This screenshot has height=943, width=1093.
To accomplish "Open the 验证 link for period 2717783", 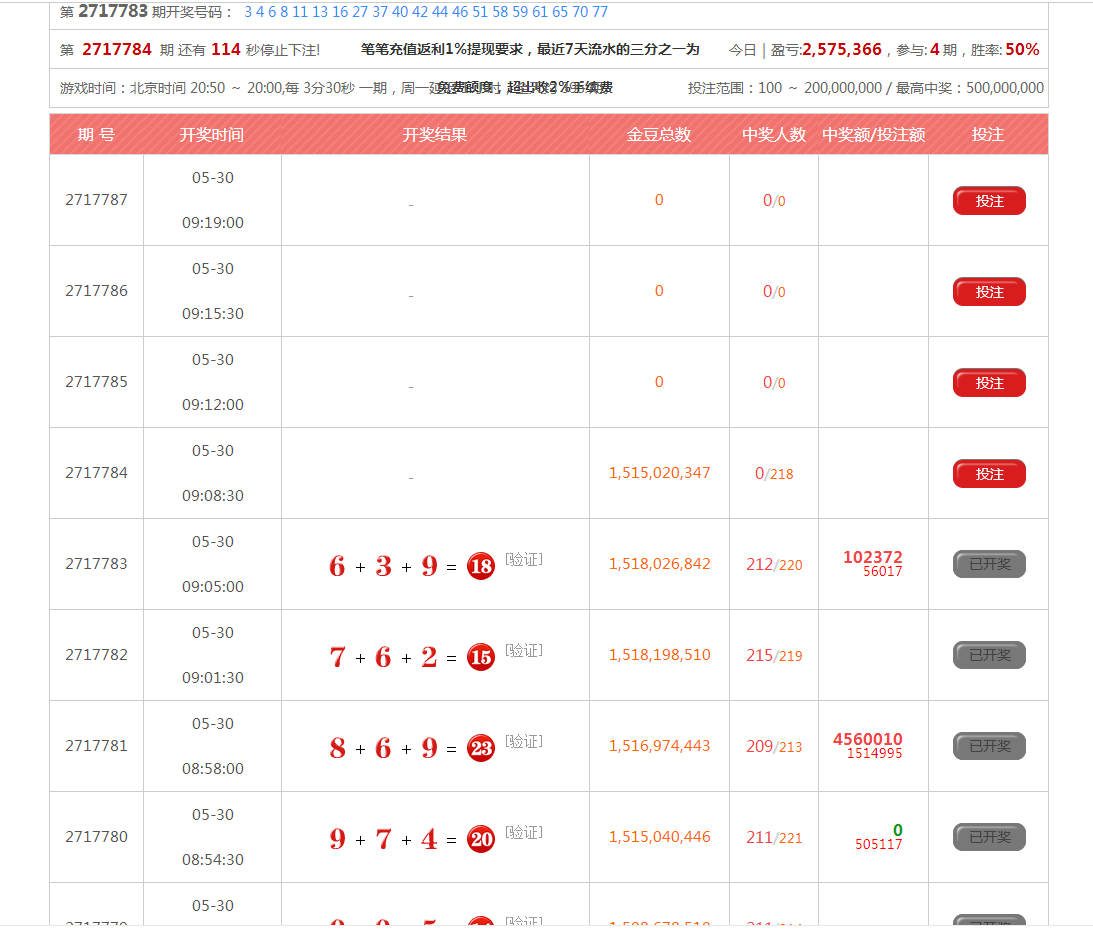I will pyautogui.click(x=523, y=560).
